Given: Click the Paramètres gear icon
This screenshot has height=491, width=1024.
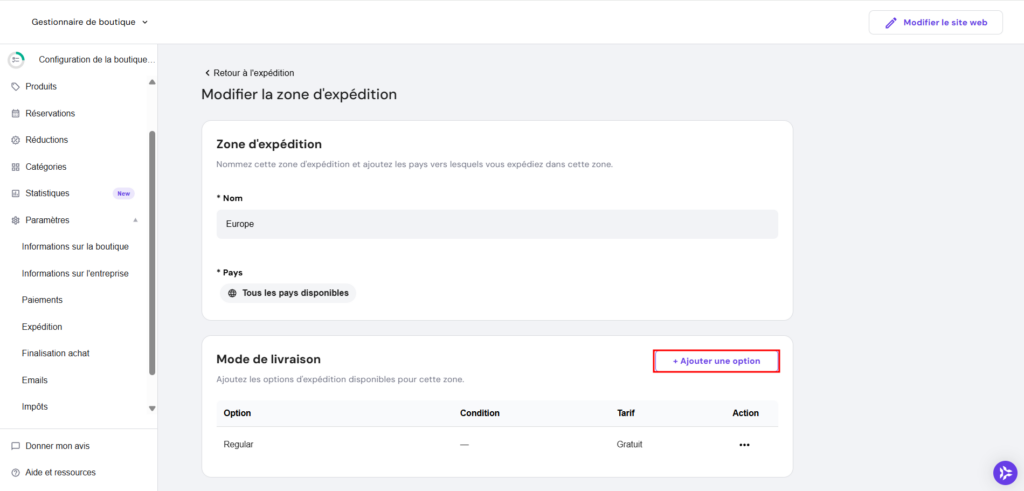Looking at the screenshot, I should point(15,220).
